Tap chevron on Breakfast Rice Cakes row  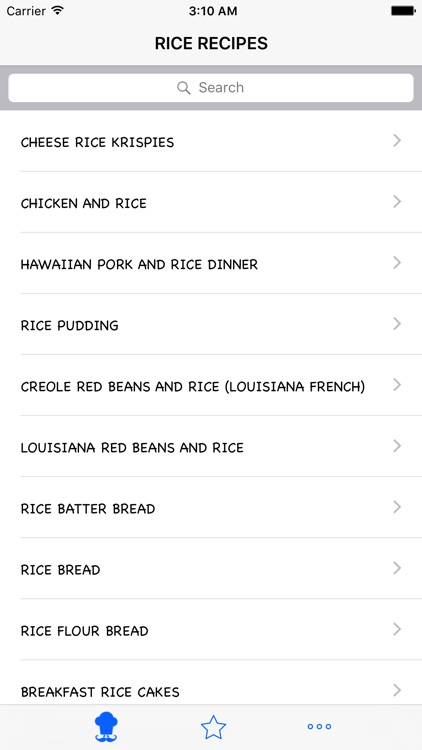tap(397, 690)
